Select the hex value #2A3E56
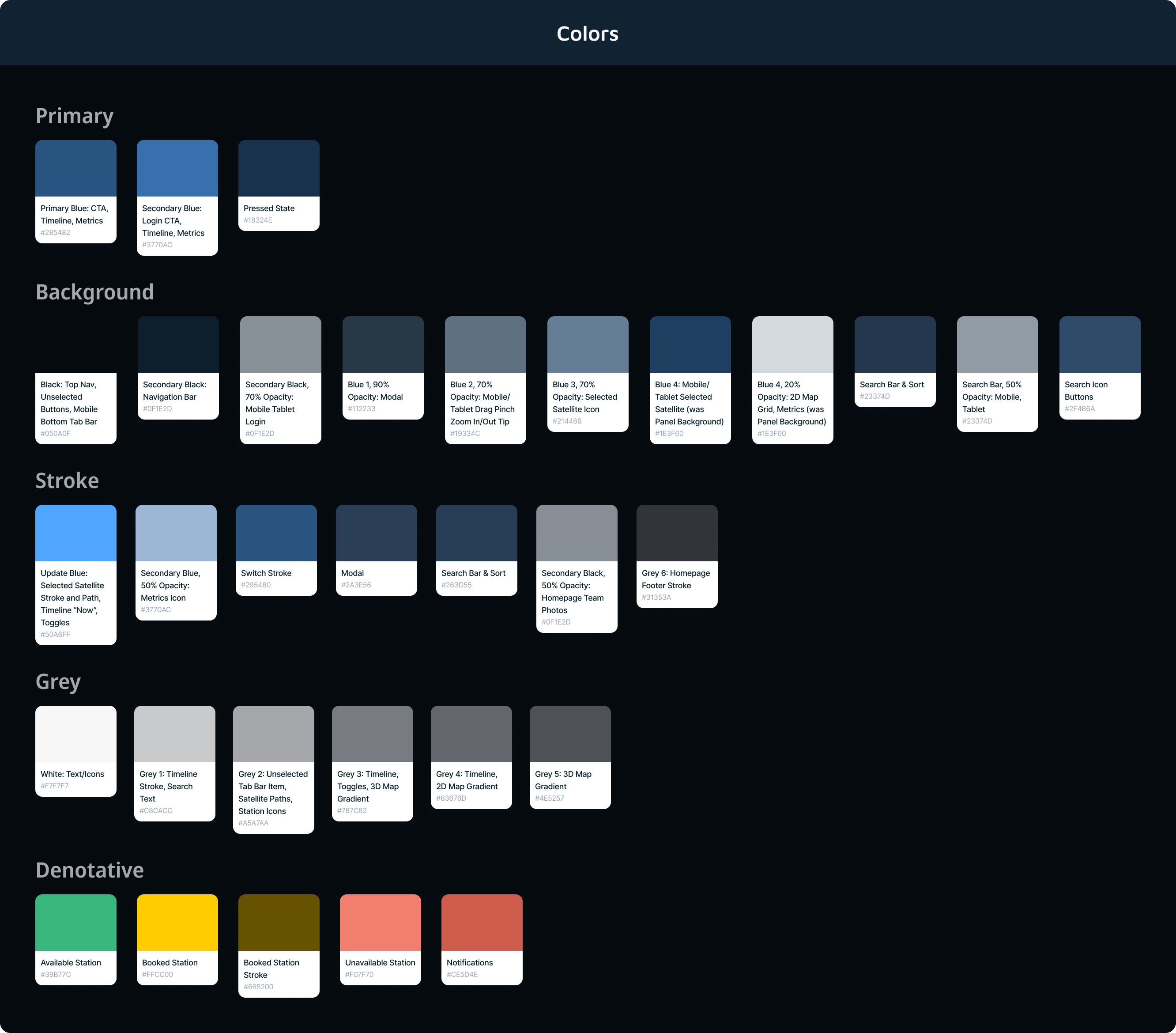Viewport: 1176px width, 1033px height. point(356,585)
